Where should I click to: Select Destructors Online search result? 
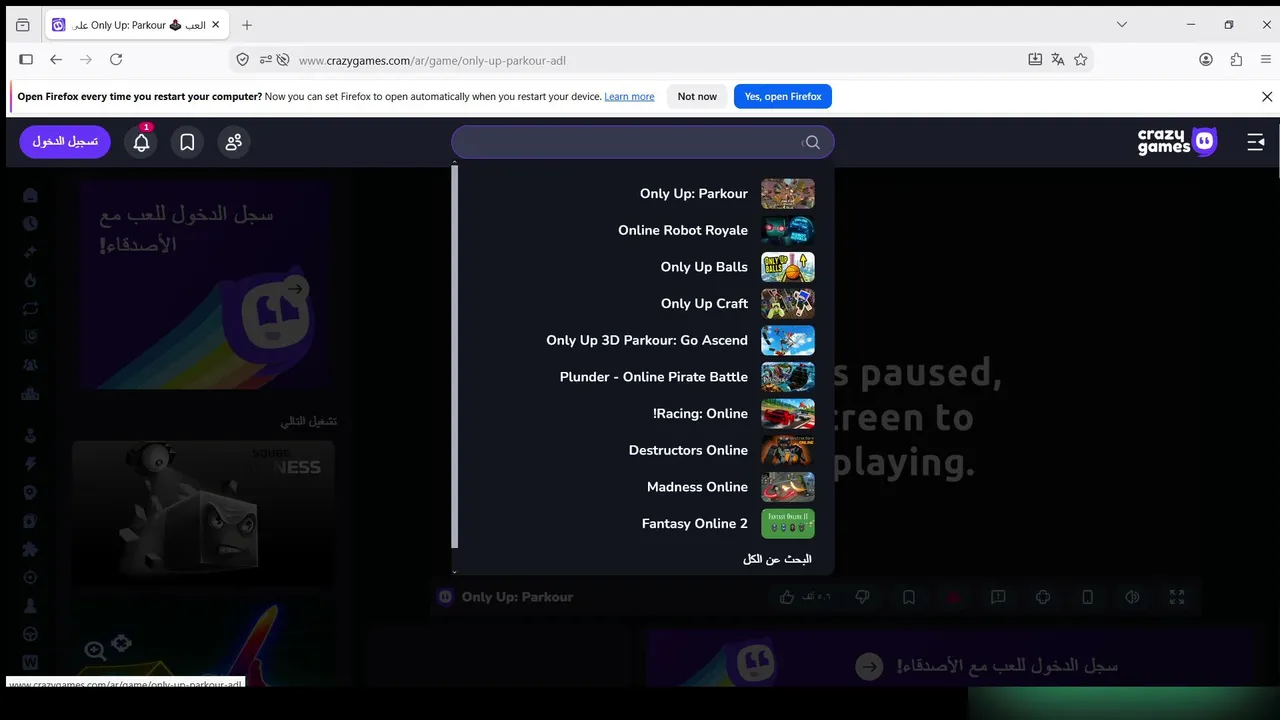click(x=642, y=450)
